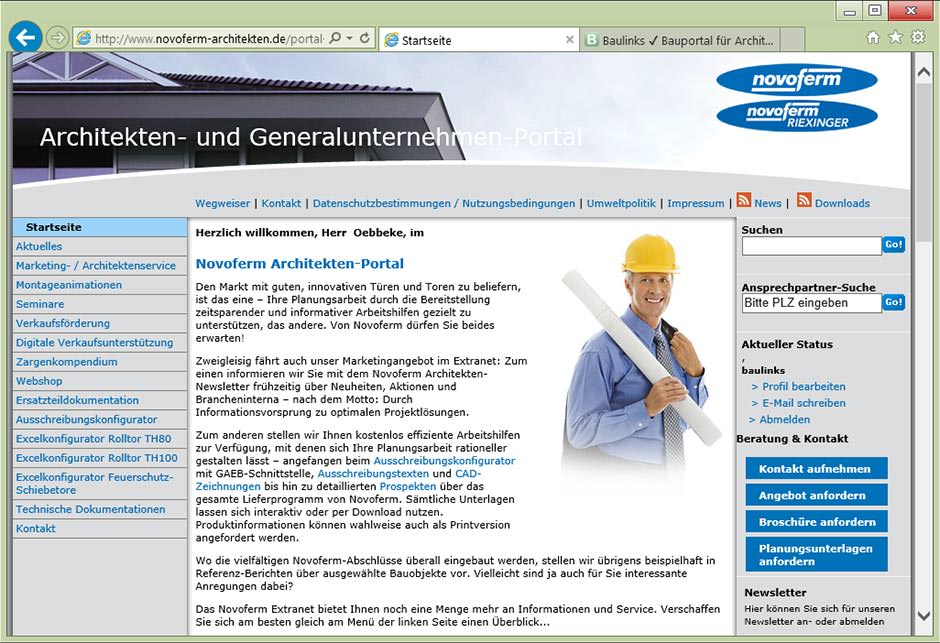Open the top Kontakt link
Image resolution: width=940 pixels, height=643 pixels.
[x=281, y=203]
